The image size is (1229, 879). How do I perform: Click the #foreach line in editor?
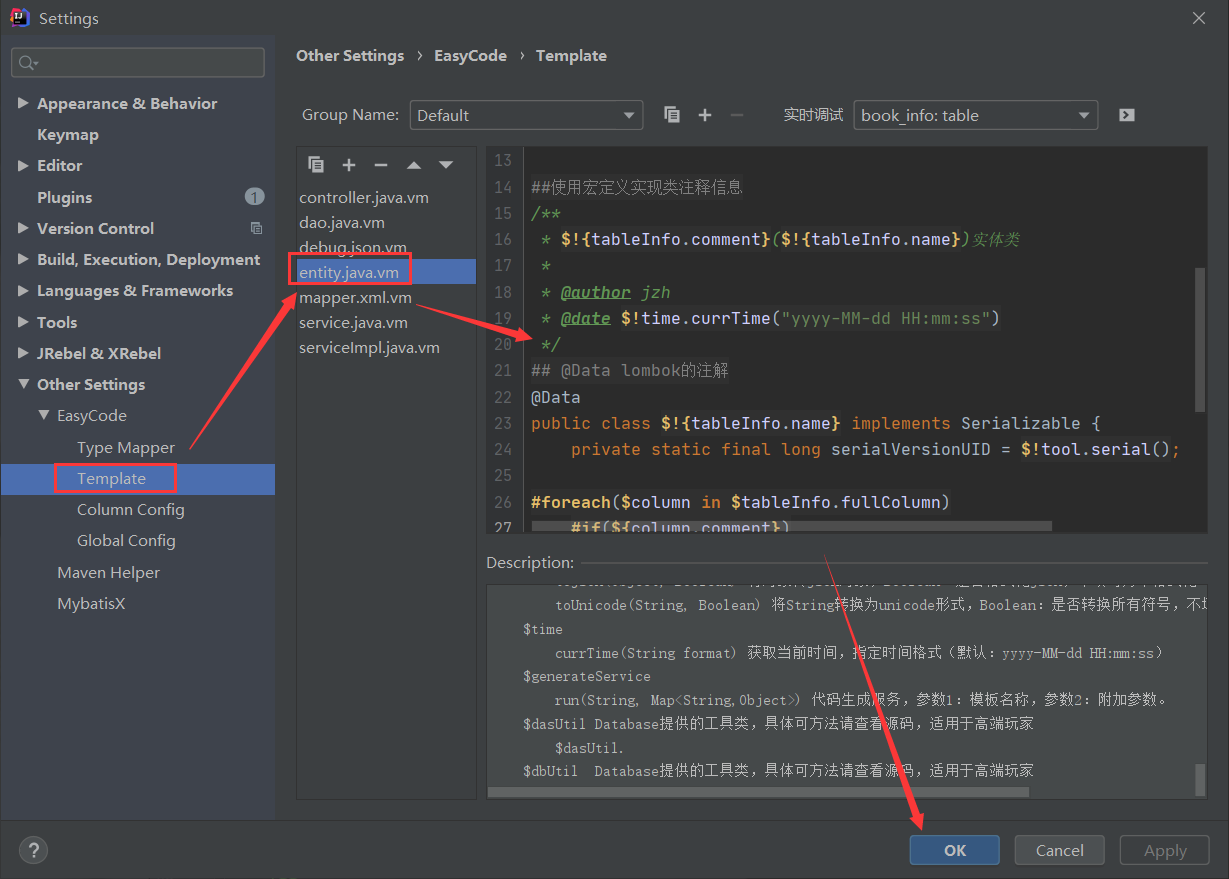(740, 501)
